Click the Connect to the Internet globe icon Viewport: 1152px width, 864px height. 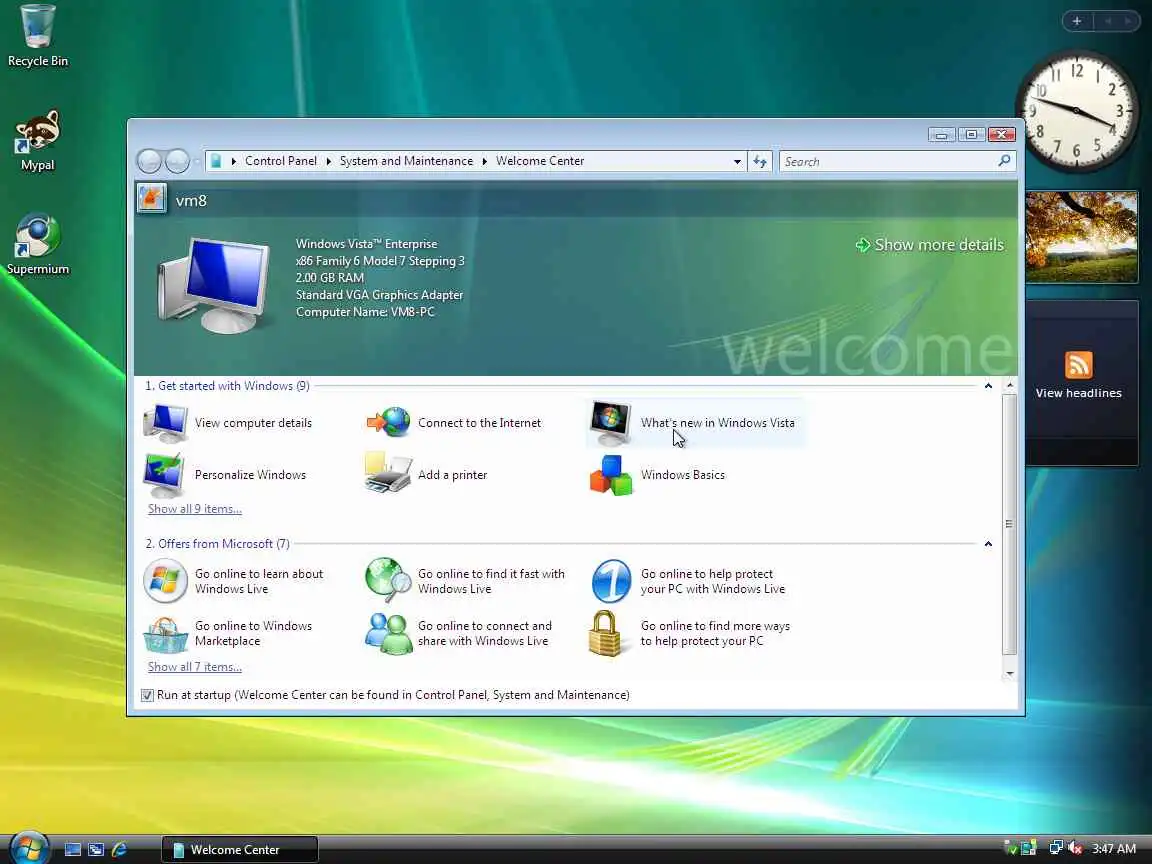tap(388, 422)
